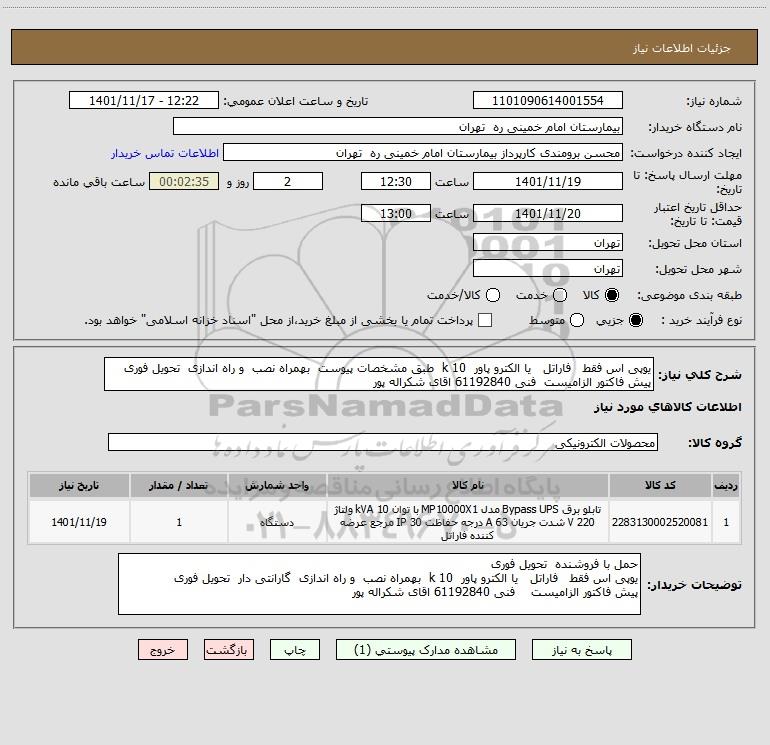Click the شماره نیاز field 1101090614001554

pos(548,100)
